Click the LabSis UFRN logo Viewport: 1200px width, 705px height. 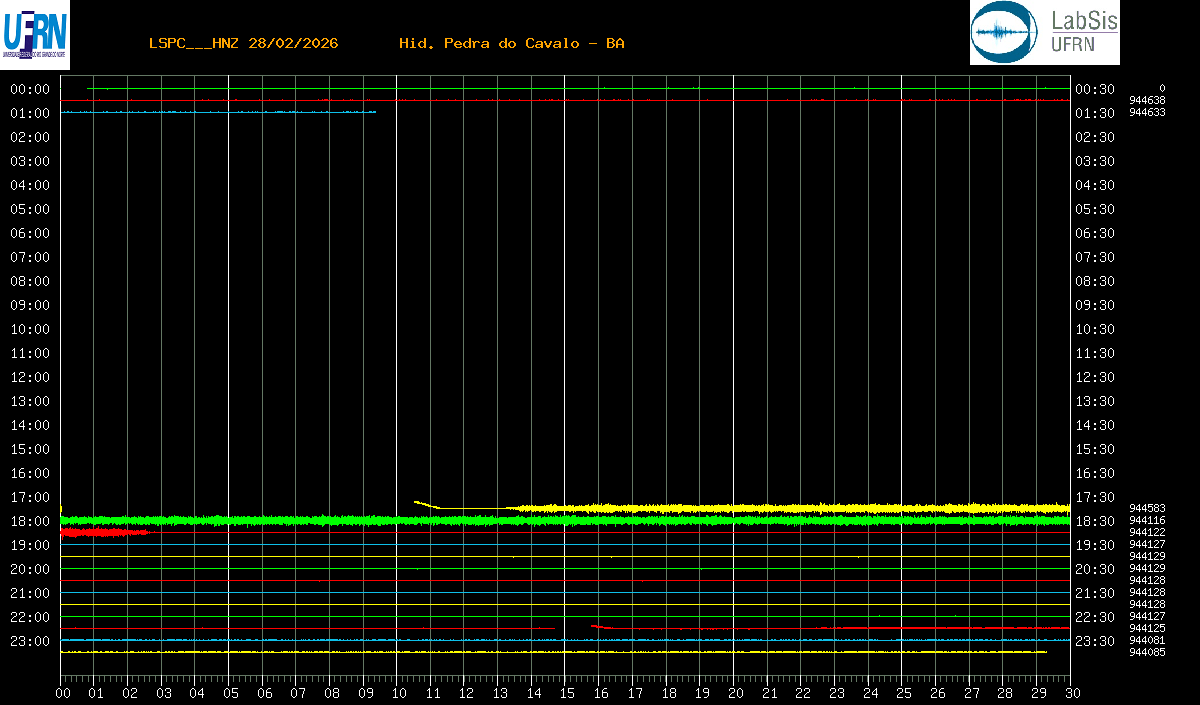pos(1044,33)
